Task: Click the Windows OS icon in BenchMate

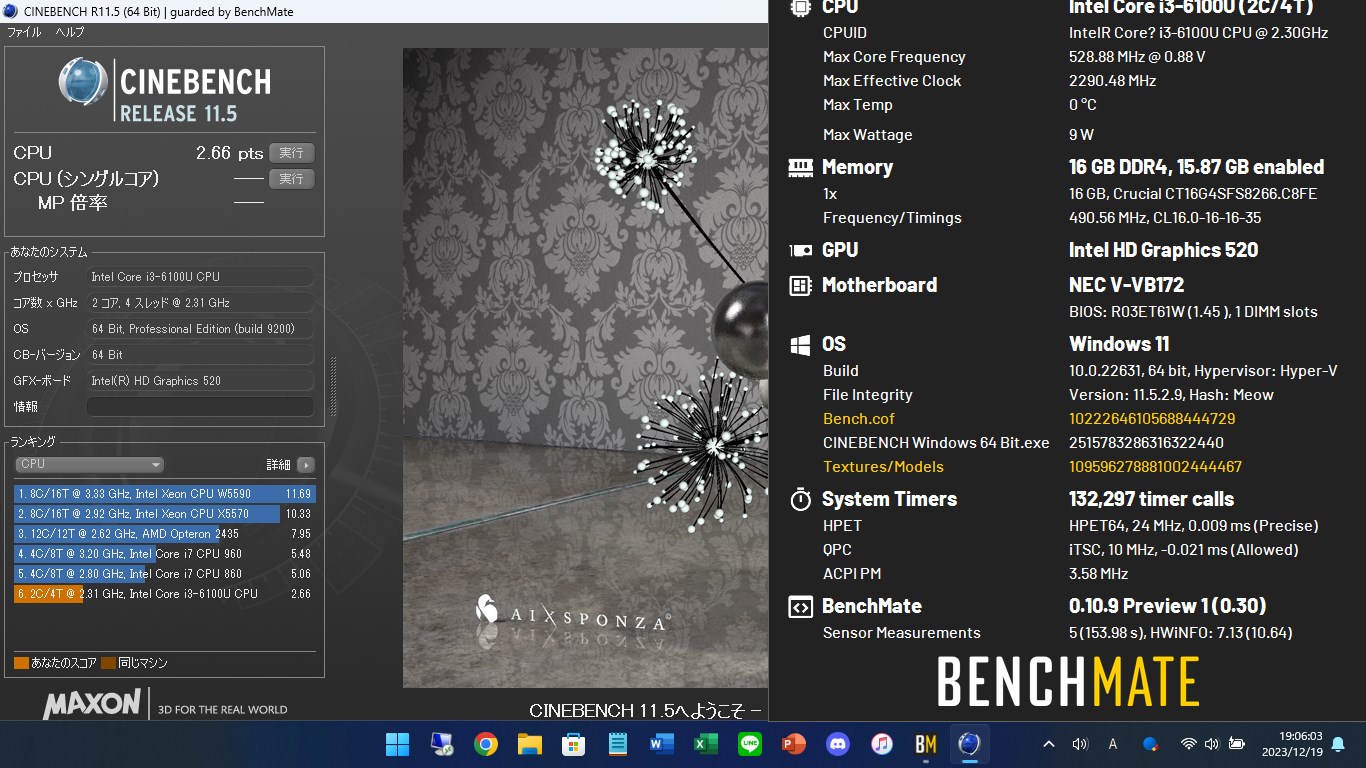Action: [800, 345]
